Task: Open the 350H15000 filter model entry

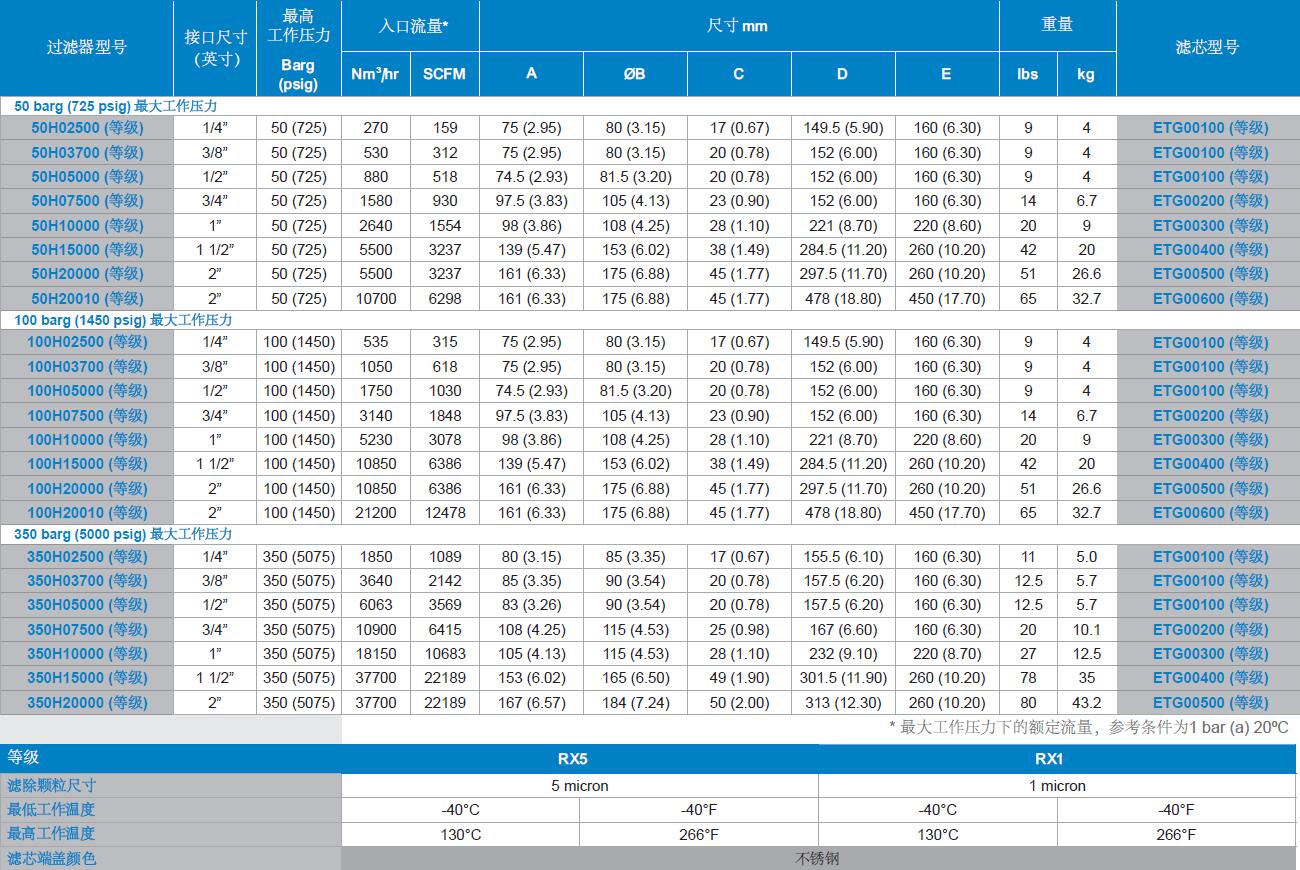Action: (x=87, y=678)
